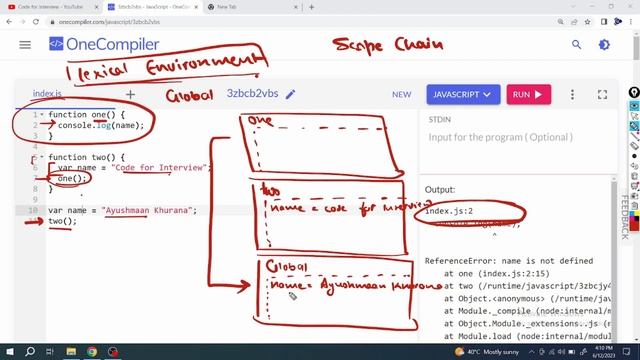Viewport: 640px width, 360px height.
Task: Collapse function one at line 1
Action: 42,115
